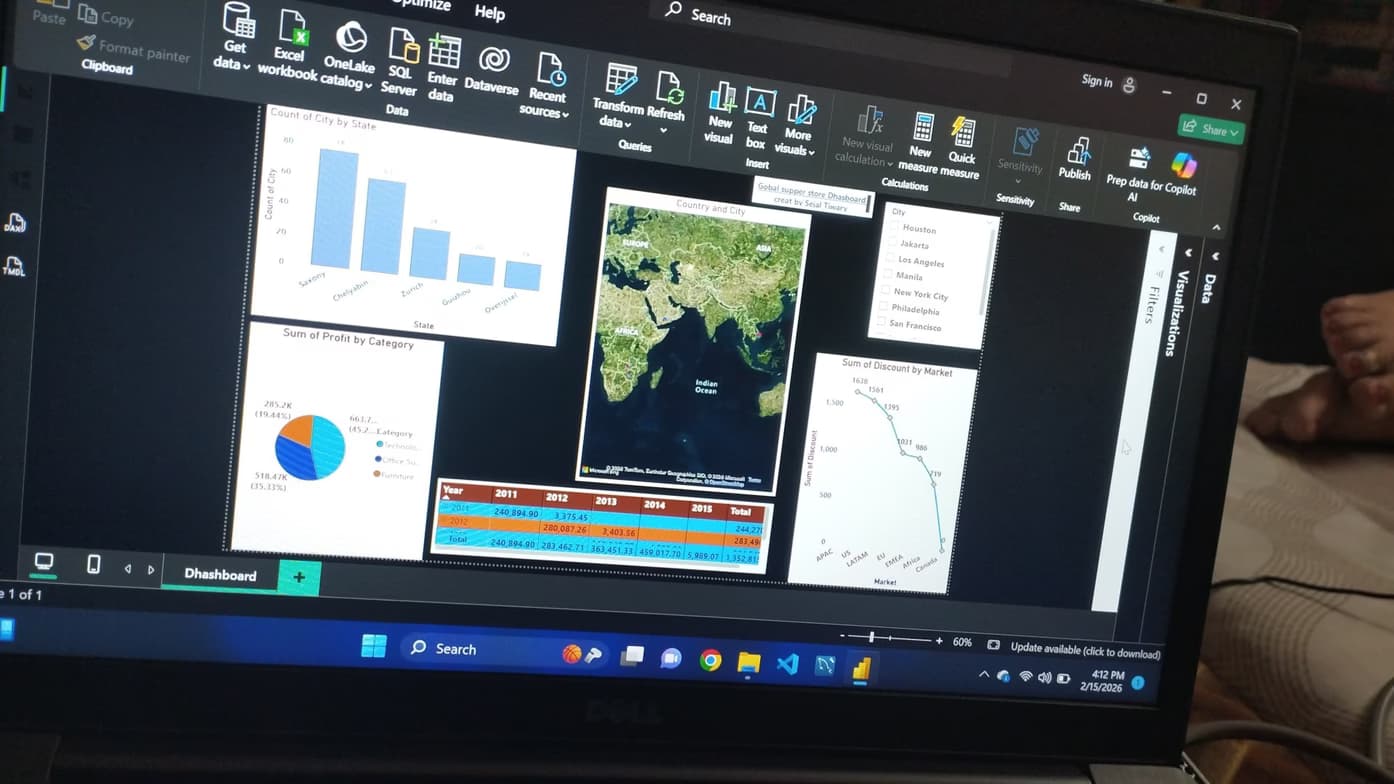This screenshot has height=784, width=1394.
Task: Click the Refresh icon in Queries group
Action: 672,85
